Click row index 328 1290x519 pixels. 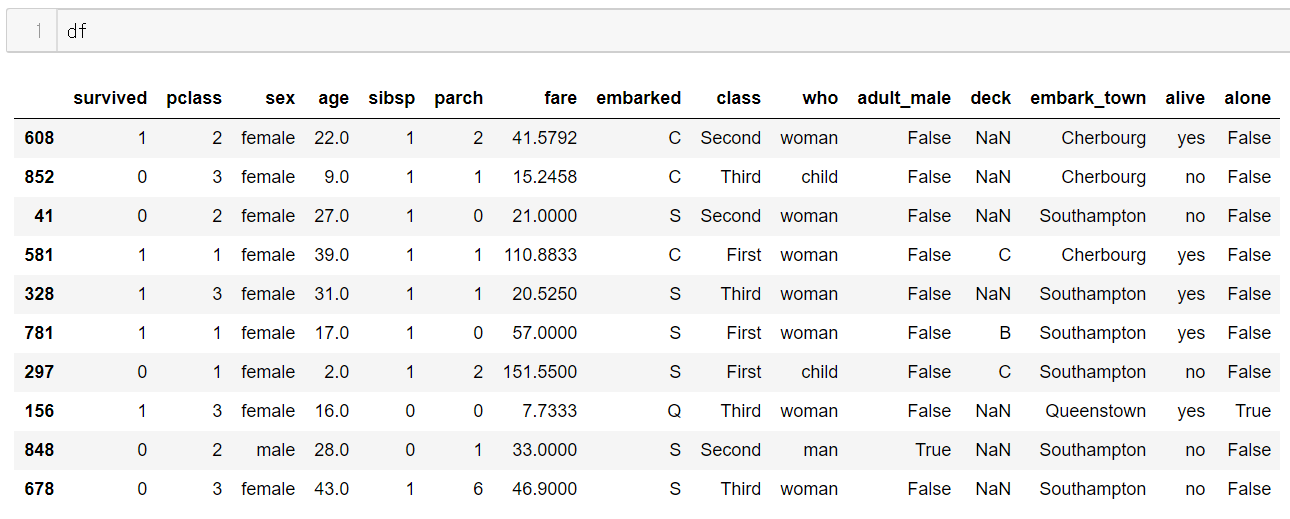[x=39, y=294]
